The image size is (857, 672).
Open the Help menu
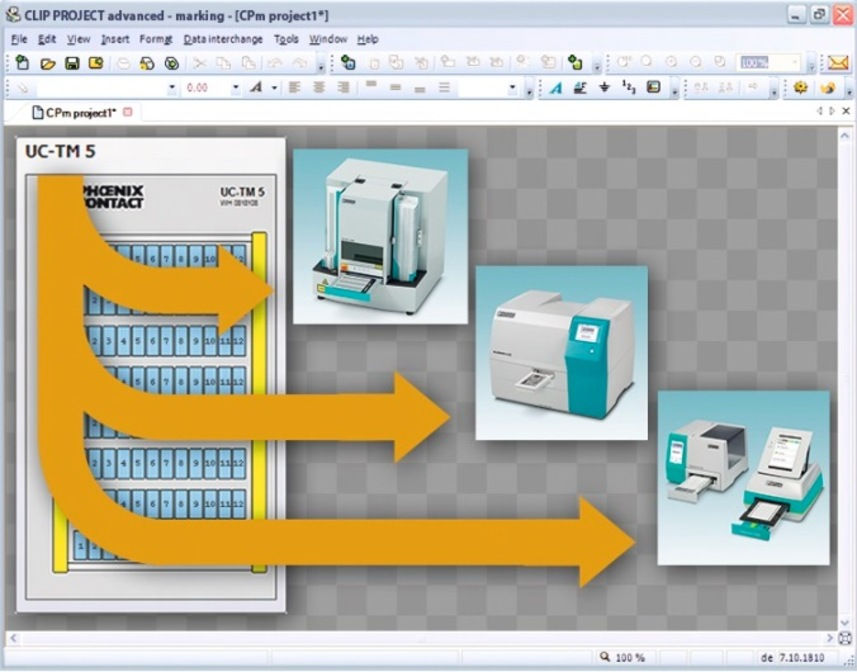(368, 39)
